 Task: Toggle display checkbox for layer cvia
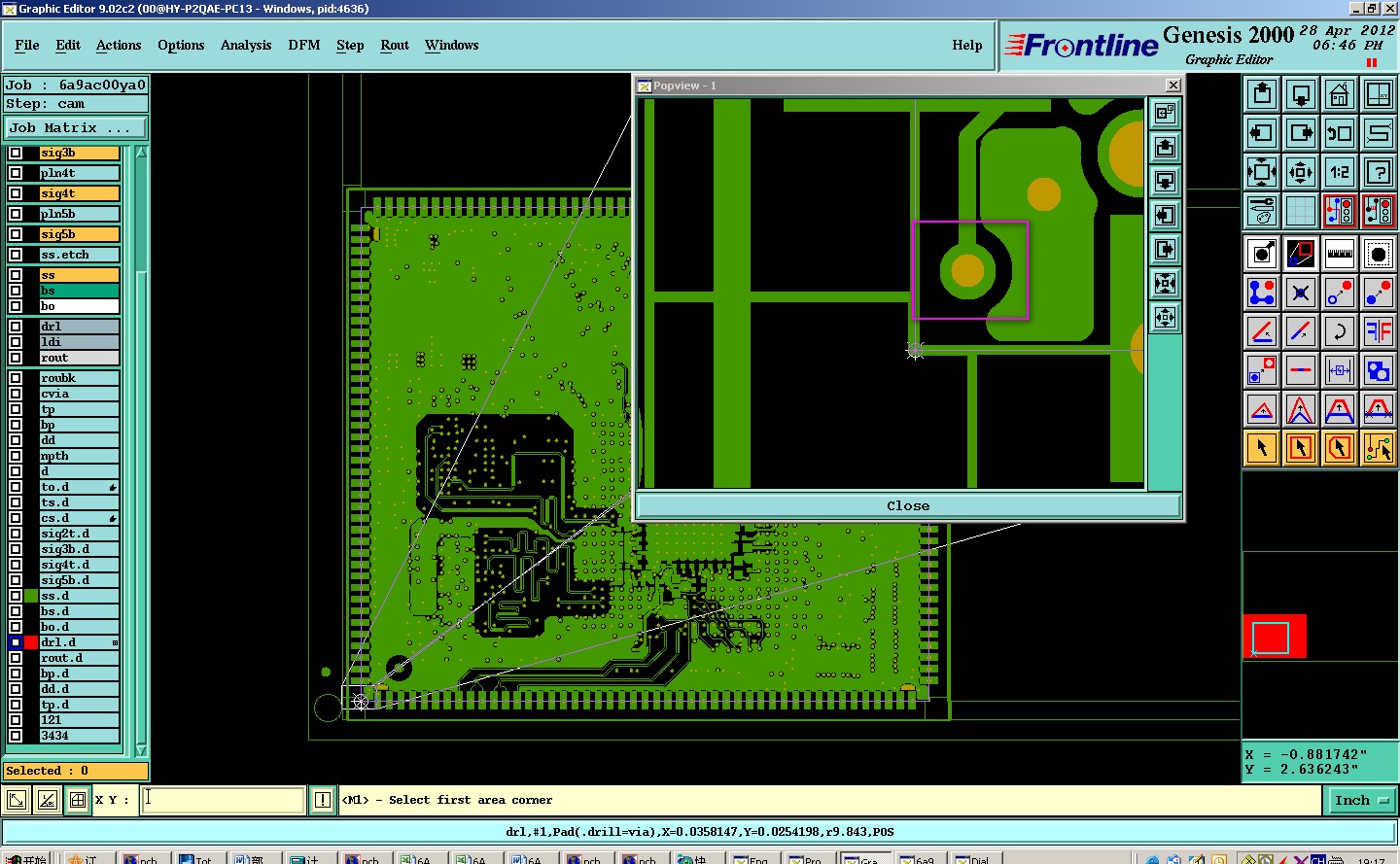(16, 394)
